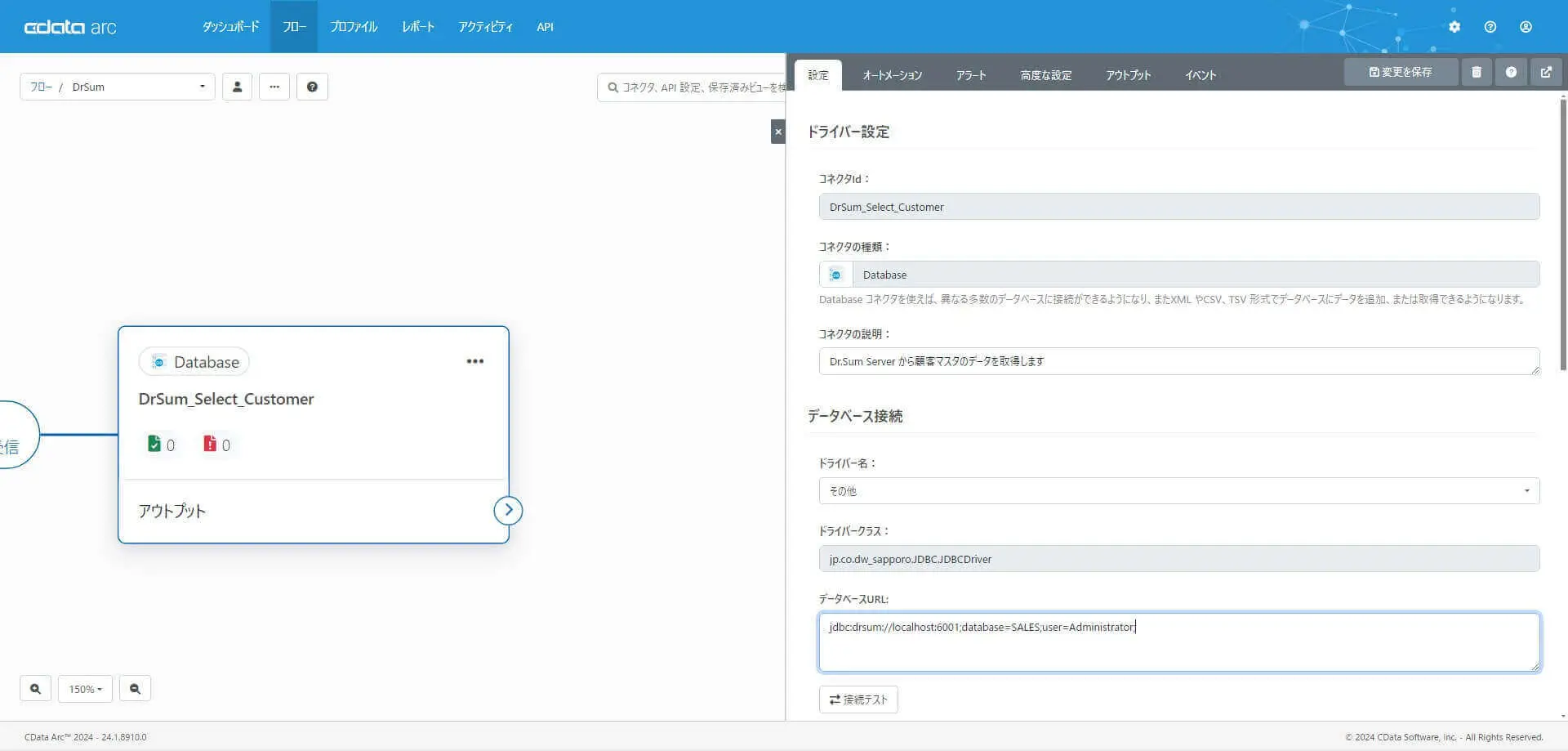Open レポート in top navigation
Image resolution: width=1568 pixels, height=751 pixels.
418,27
